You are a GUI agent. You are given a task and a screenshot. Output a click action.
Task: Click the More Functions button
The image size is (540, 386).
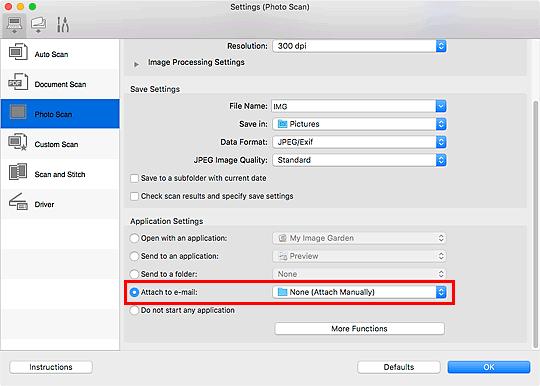point(359,328)
